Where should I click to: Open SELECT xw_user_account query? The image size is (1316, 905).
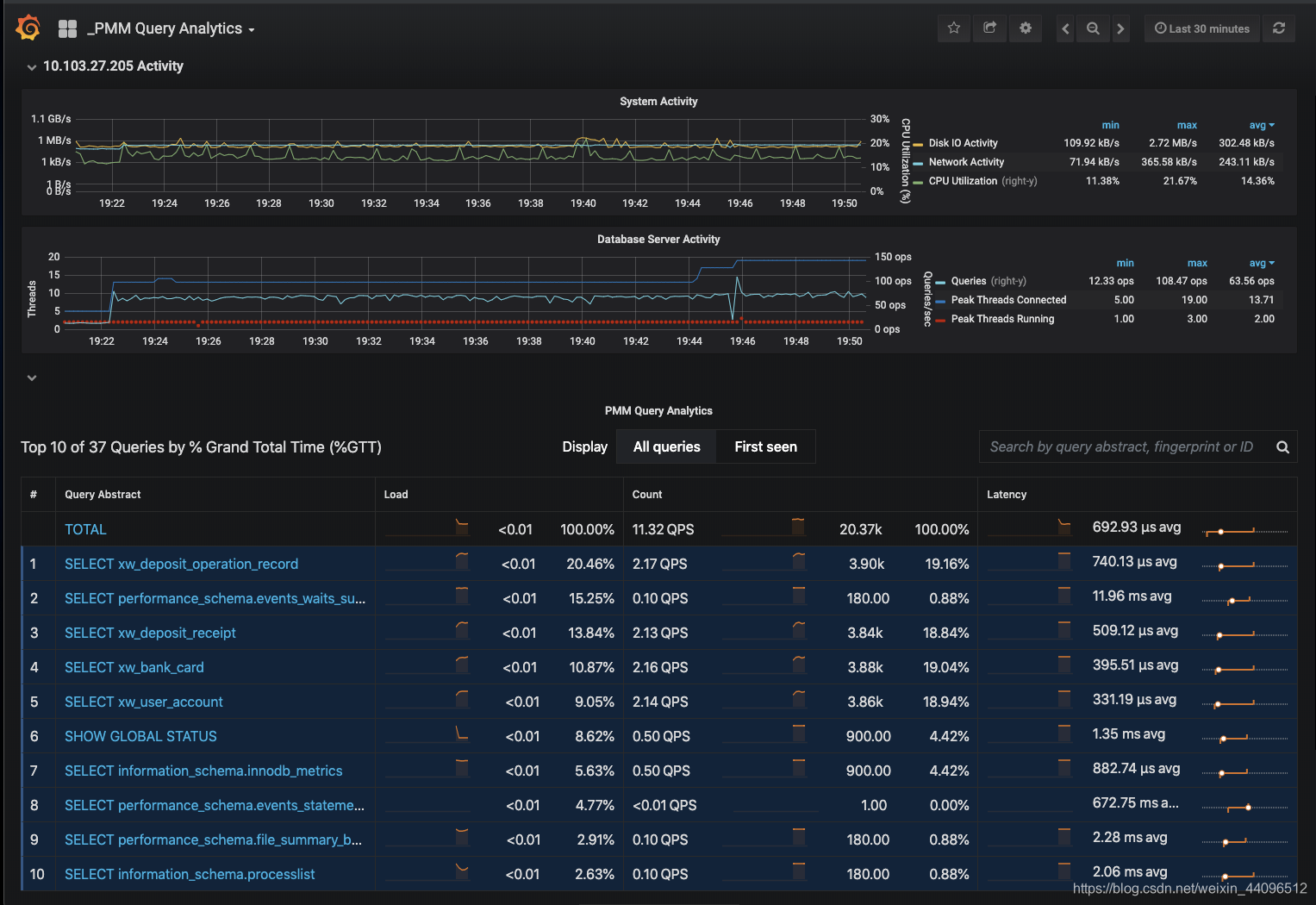144,702
